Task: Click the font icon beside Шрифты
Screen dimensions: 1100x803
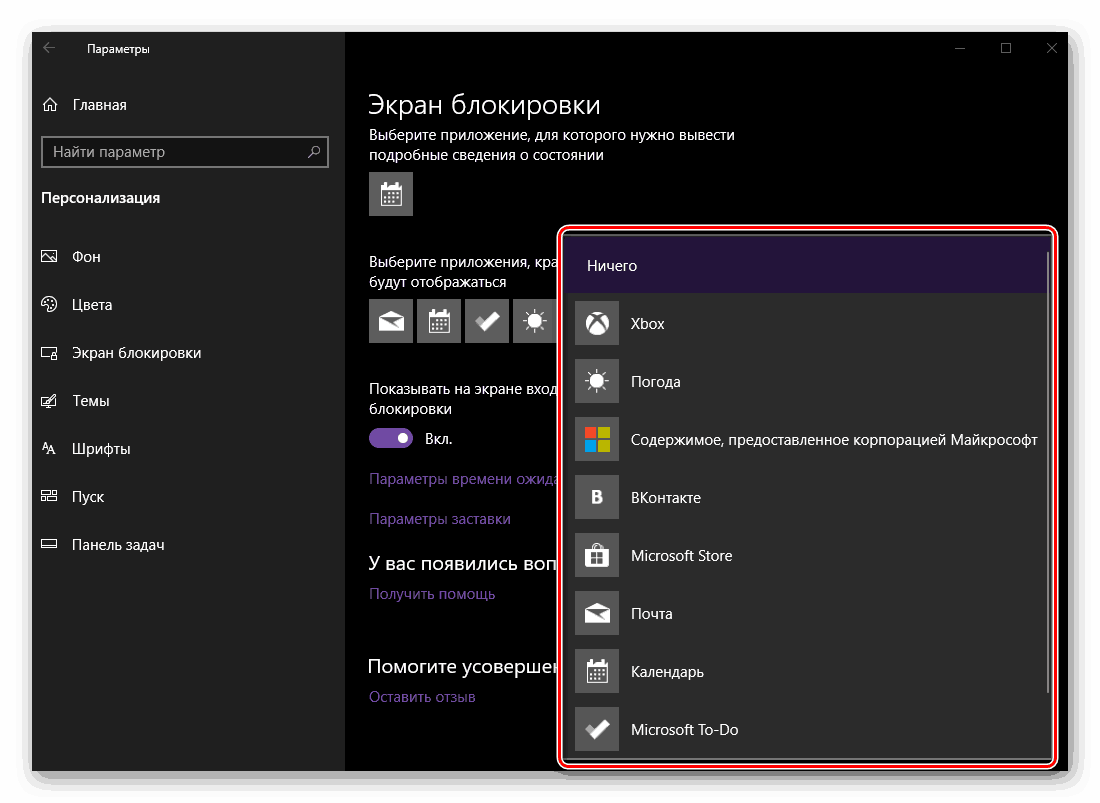Action: click(49, 448)
